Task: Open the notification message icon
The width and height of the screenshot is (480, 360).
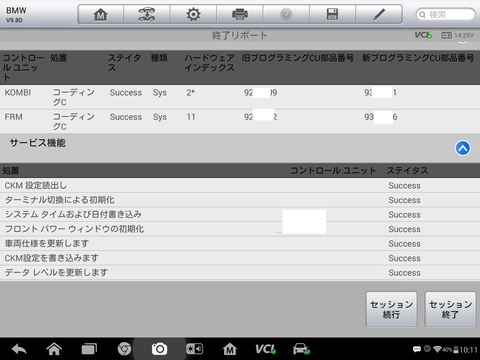Action: tap(417, 349)
